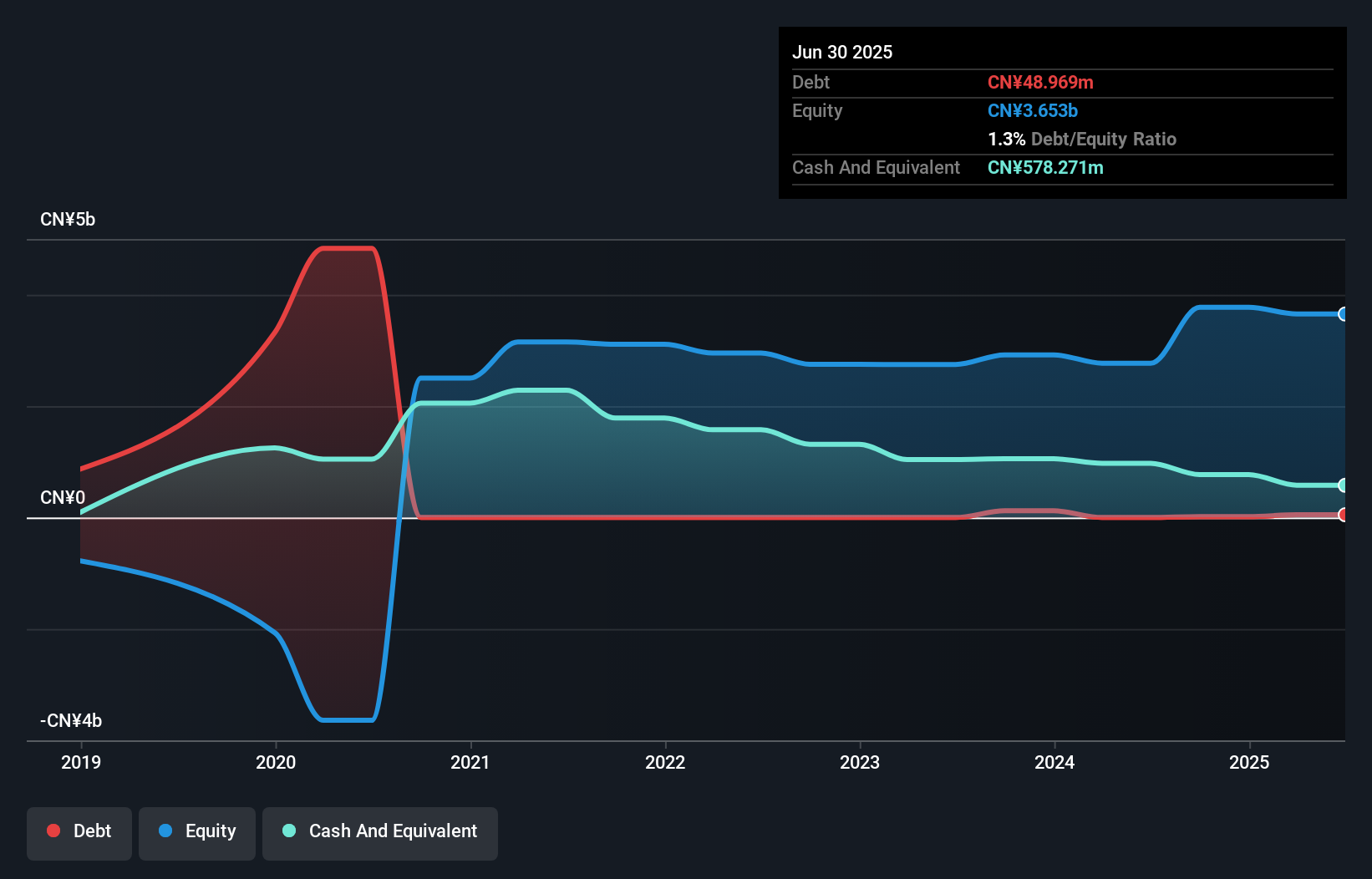Expand the Debt/Equity Ratio row details
Image resolution: width=1372 pixels, height=879 pixels.
[x=1082, y=139]
